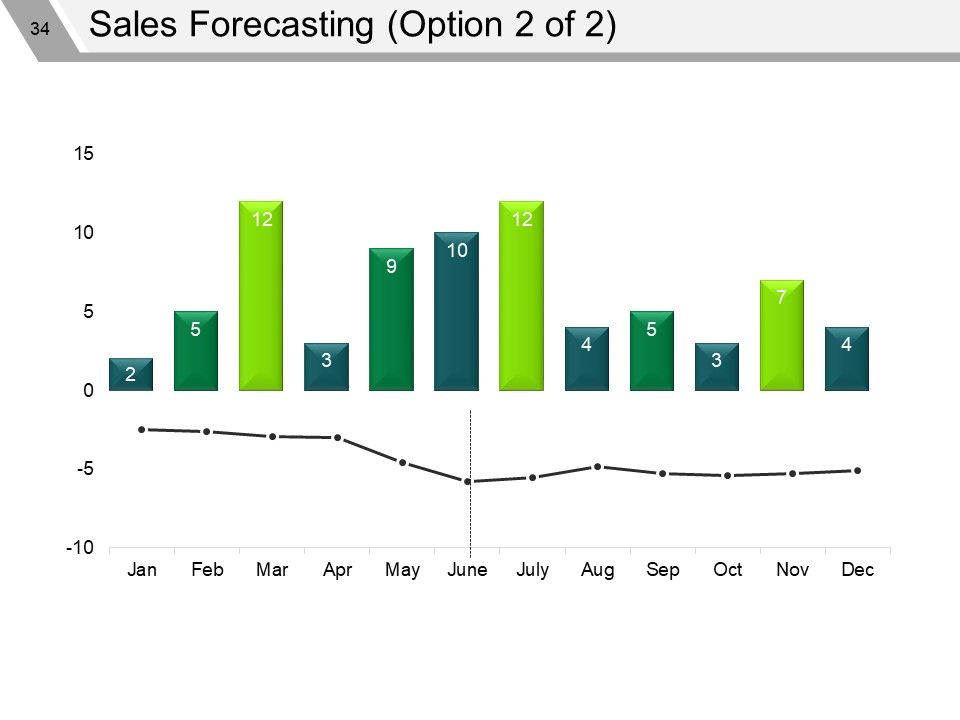Click the -10 value axis label
Screen dimensions: 960x720
pyautogui.click(x=80, y=547)
